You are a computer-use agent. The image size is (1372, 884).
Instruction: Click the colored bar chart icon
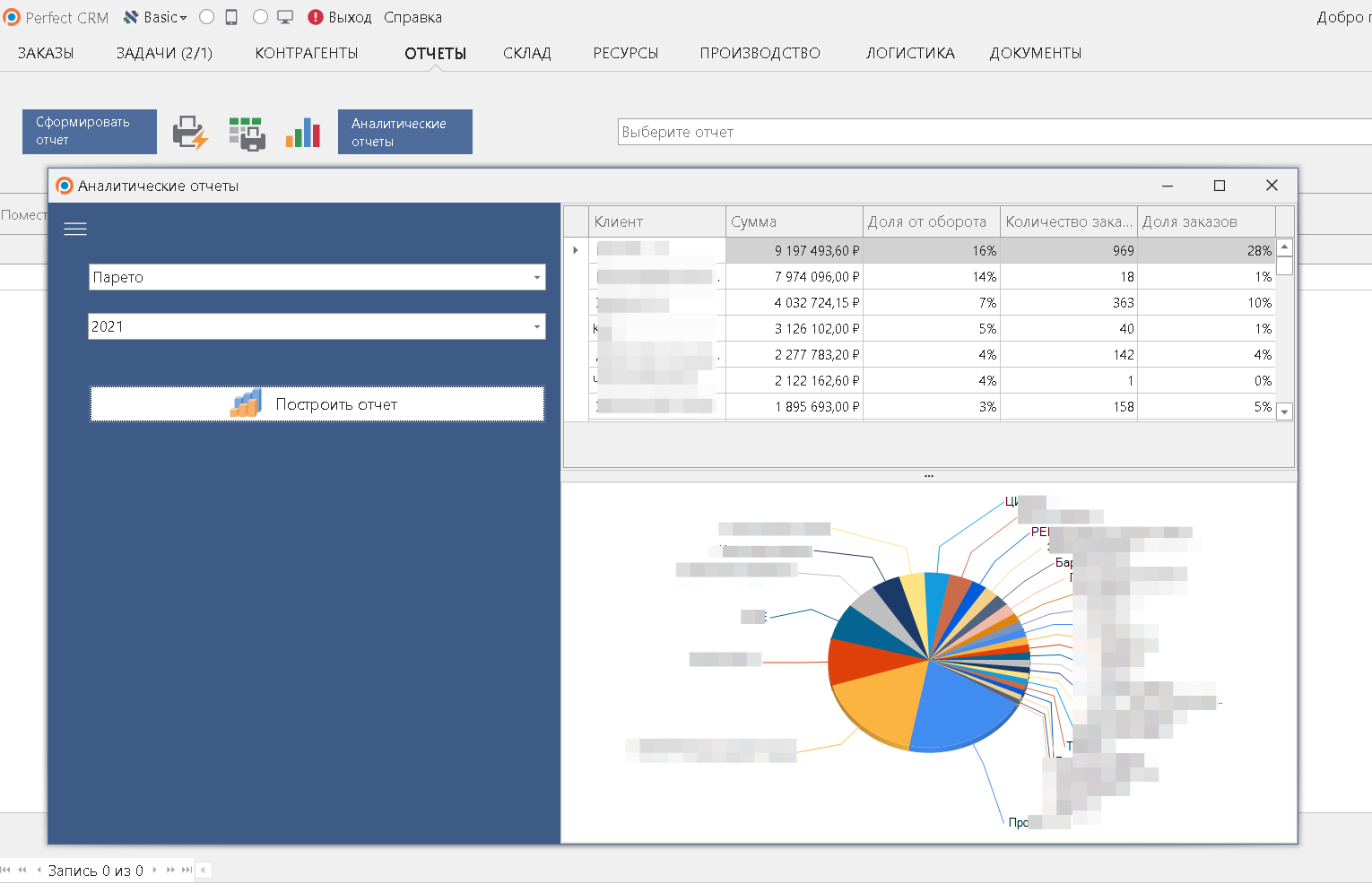click(303, 133)
